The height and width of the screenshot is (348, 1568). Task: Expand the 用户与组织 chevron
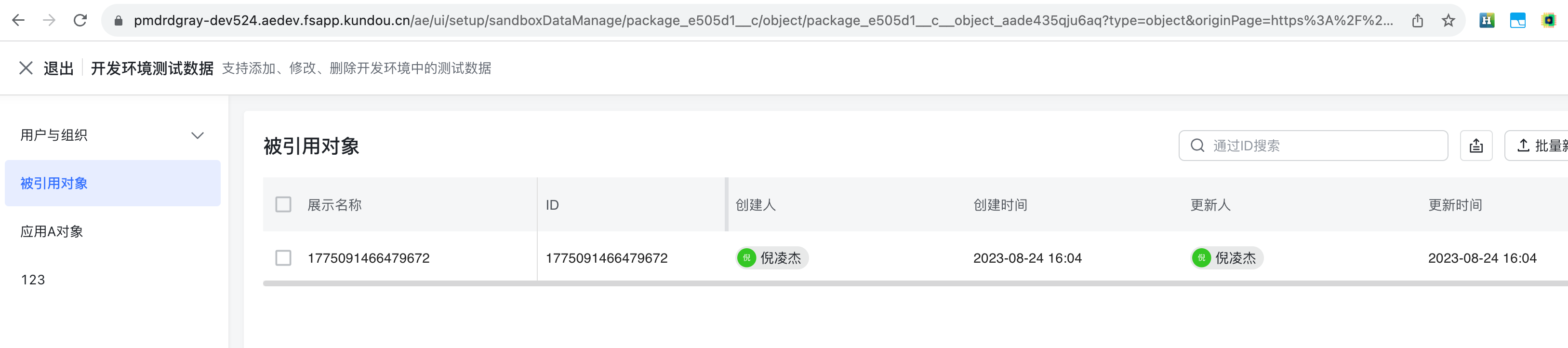point(197,135)
